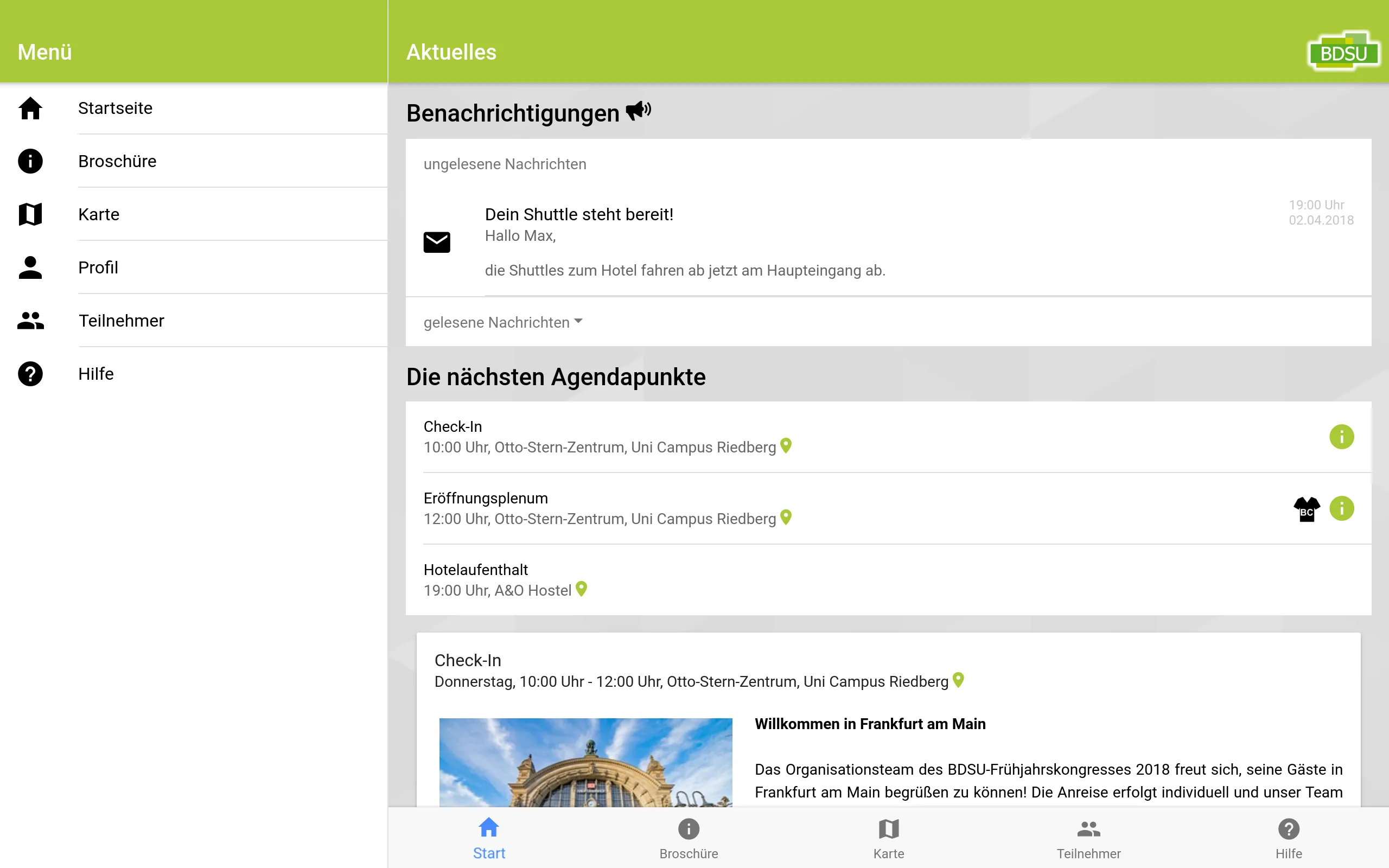This screenshot has width=1389, height=868.
Task: Click the info icon beside Broschüre
Action: (30, 161)
